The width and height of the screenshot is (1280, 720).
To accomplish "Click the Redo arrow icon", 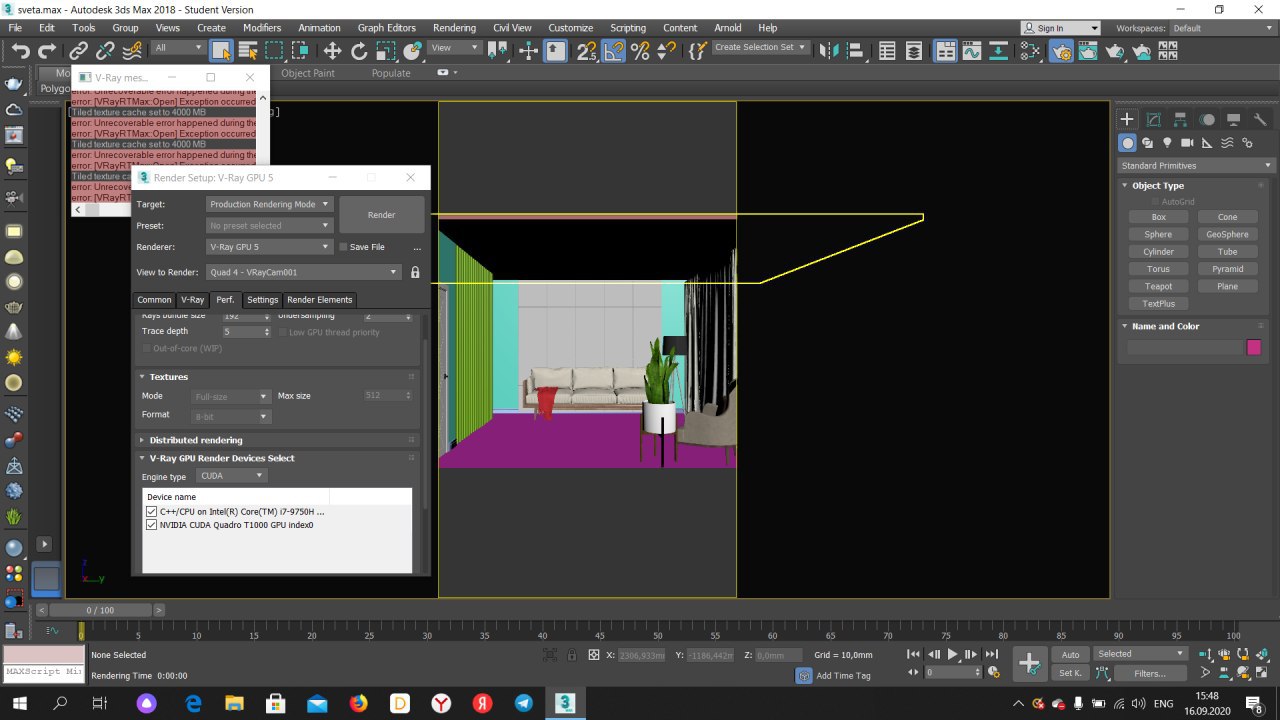I will tap(47, 50).
